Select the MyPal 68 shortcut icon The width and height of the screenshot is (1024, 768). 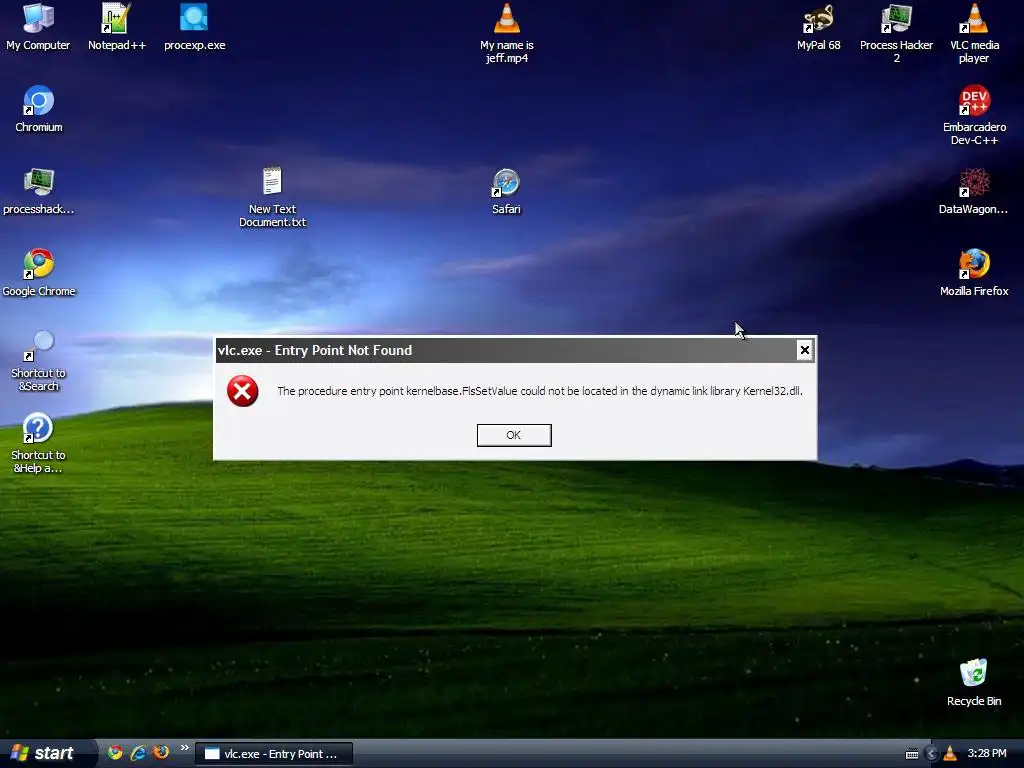[x=818, y=27]
